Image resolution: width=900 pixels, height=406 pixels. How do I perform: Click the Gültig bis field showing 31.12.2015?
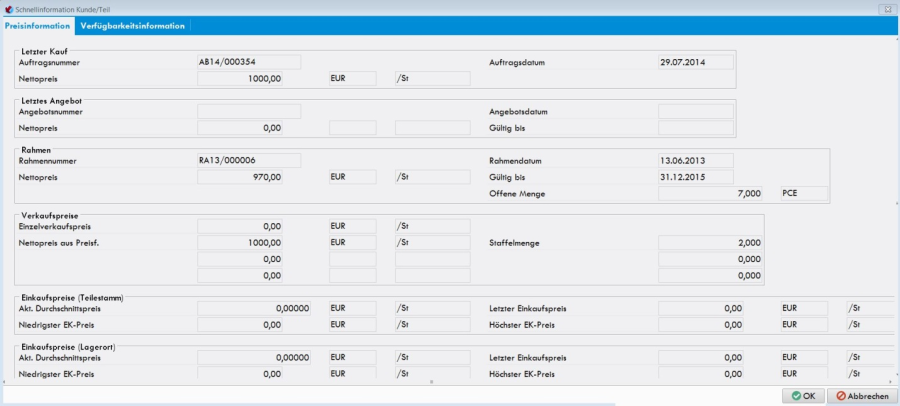coord(695,176)
